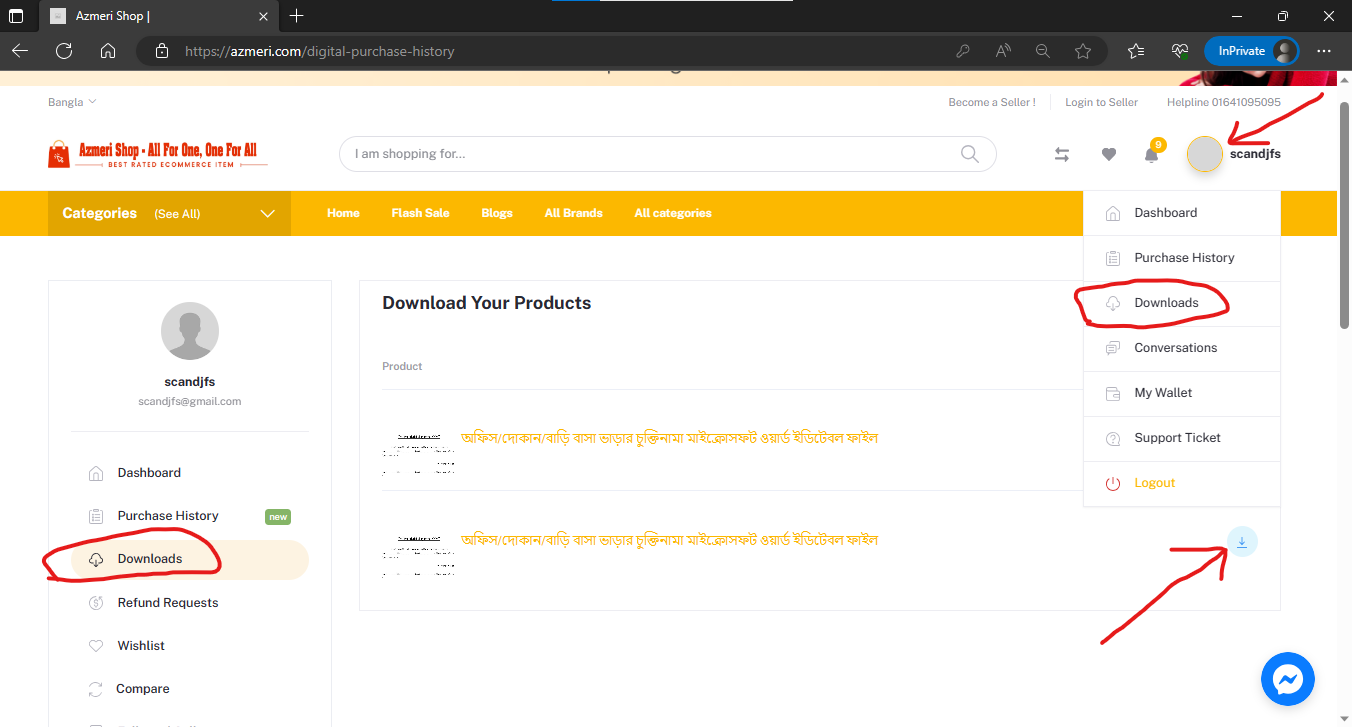Screen dimensions: 1352x727
Task: Click the Flash Sale navigation link
Action: pyautogui.click(x=420, y=213)
